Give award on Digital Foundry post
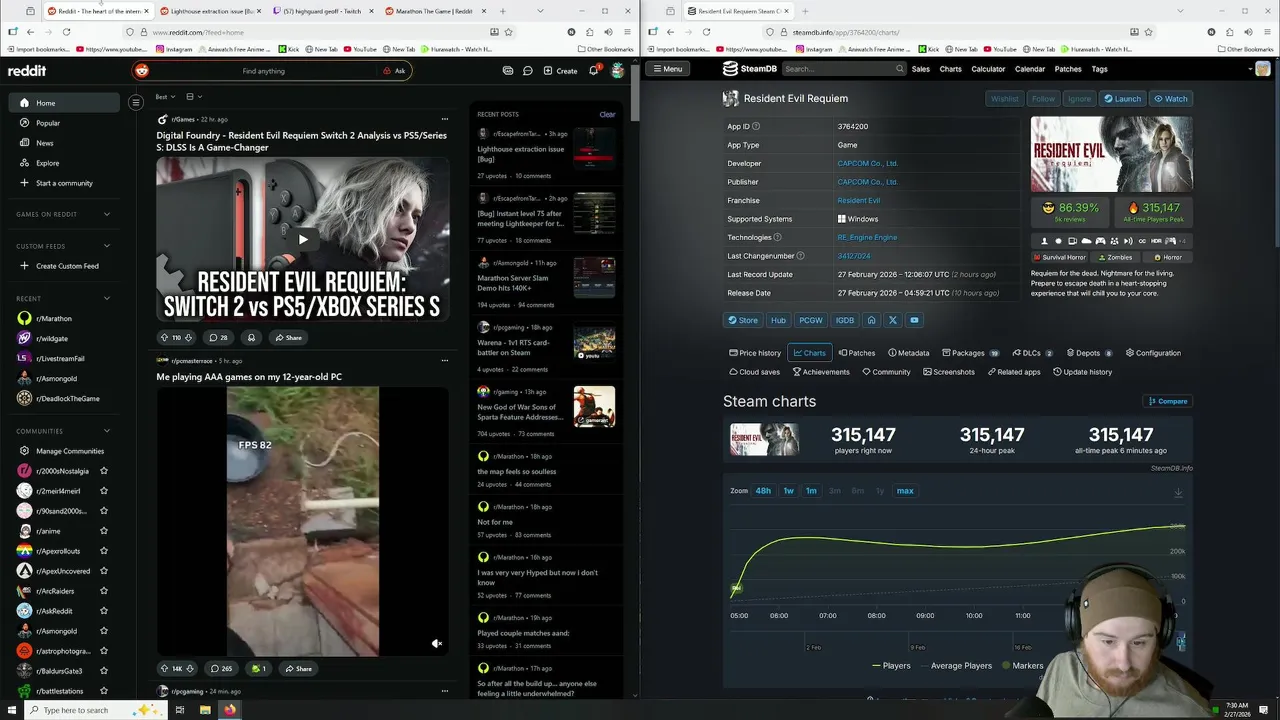 251,337
